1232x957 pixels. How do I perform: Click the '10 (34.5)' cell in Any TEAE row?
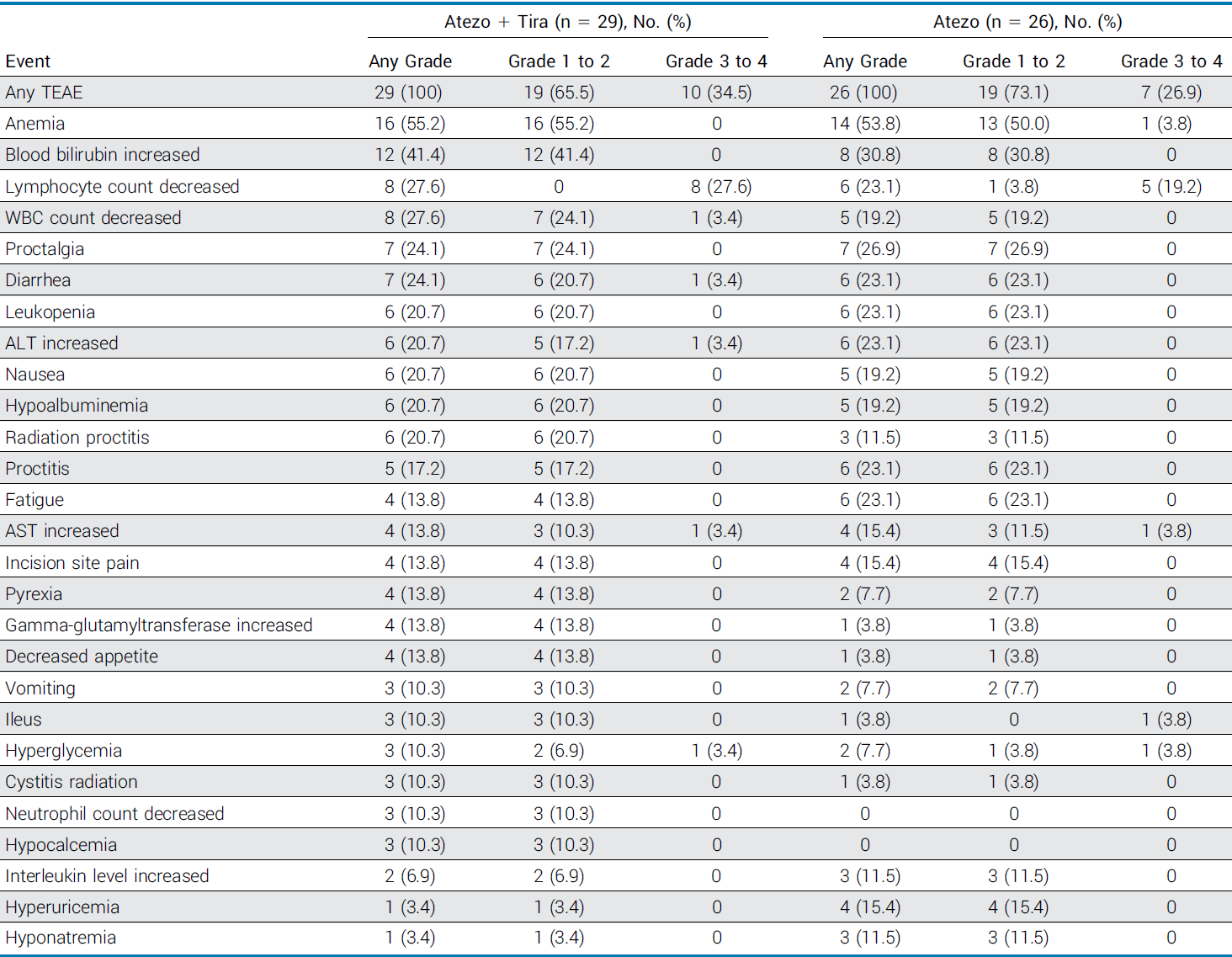coord(716,93)
